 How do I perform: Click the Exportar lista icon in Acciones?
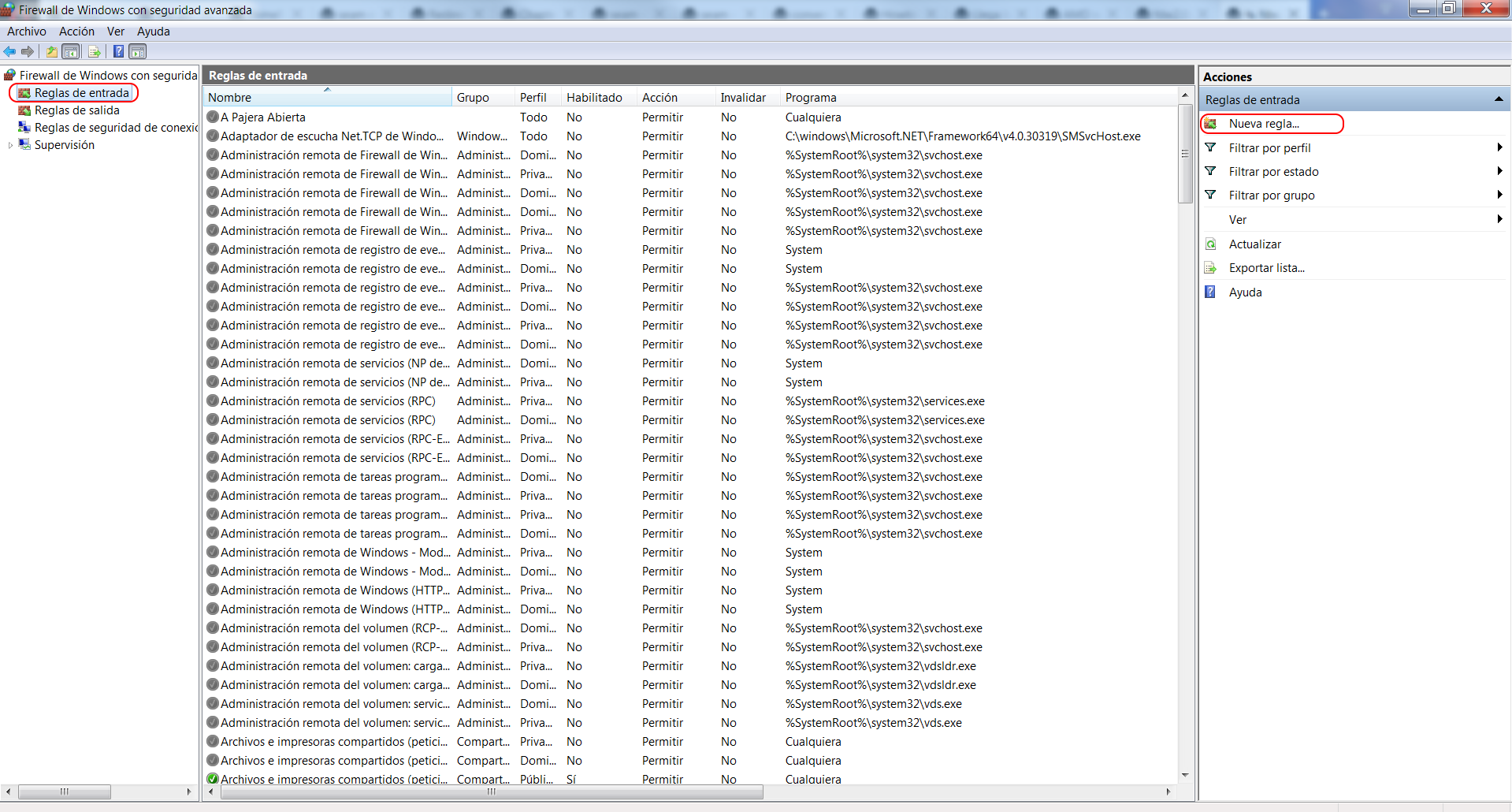(1211, 268)
